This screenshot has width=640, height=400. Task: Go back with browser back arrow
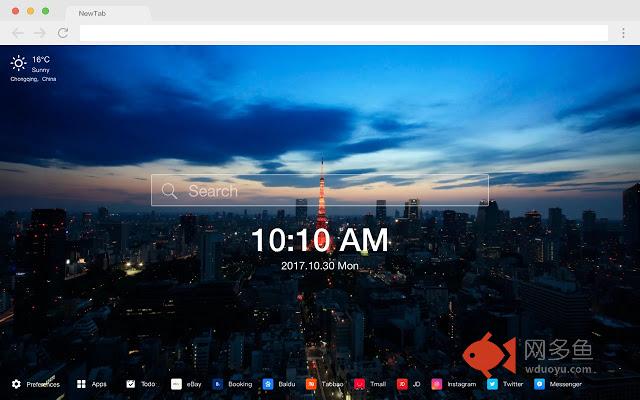18,33
